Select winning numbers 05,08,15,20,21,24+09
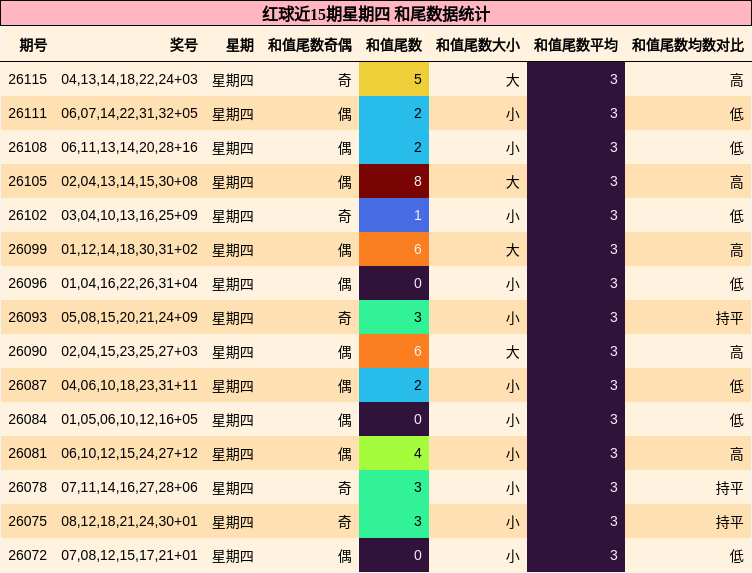Viewport: 752px width, 573px height. point(129,317)
